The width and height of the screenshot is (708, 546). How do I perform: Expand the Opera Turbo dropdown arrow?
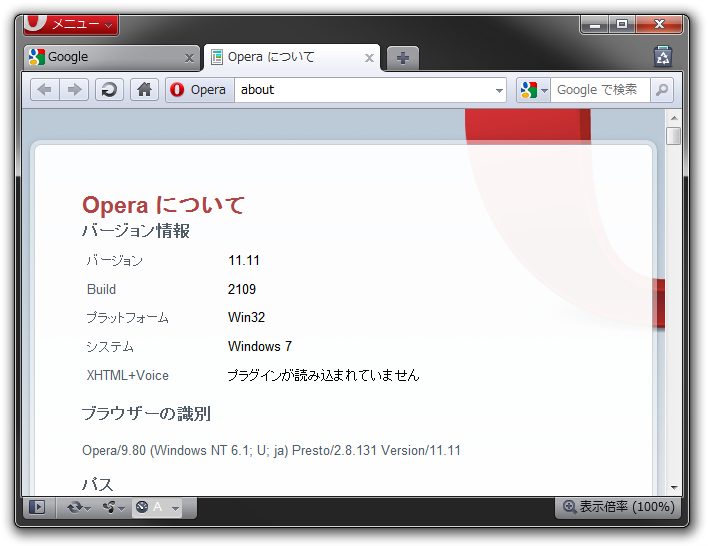tap(176, 509)
